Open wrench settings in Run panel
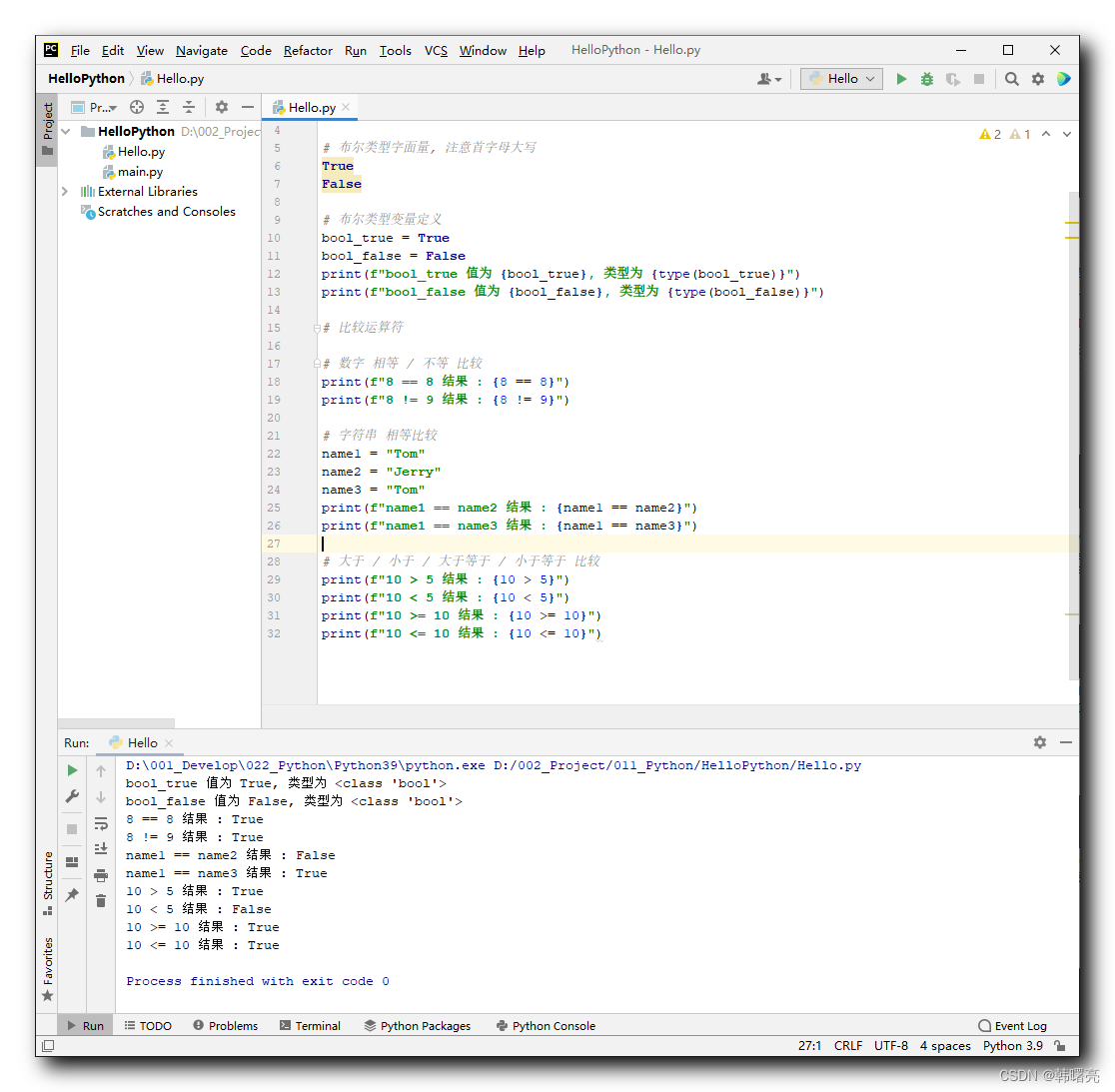The height and width of the screenshot is (1092, 1115). point(72,797)
